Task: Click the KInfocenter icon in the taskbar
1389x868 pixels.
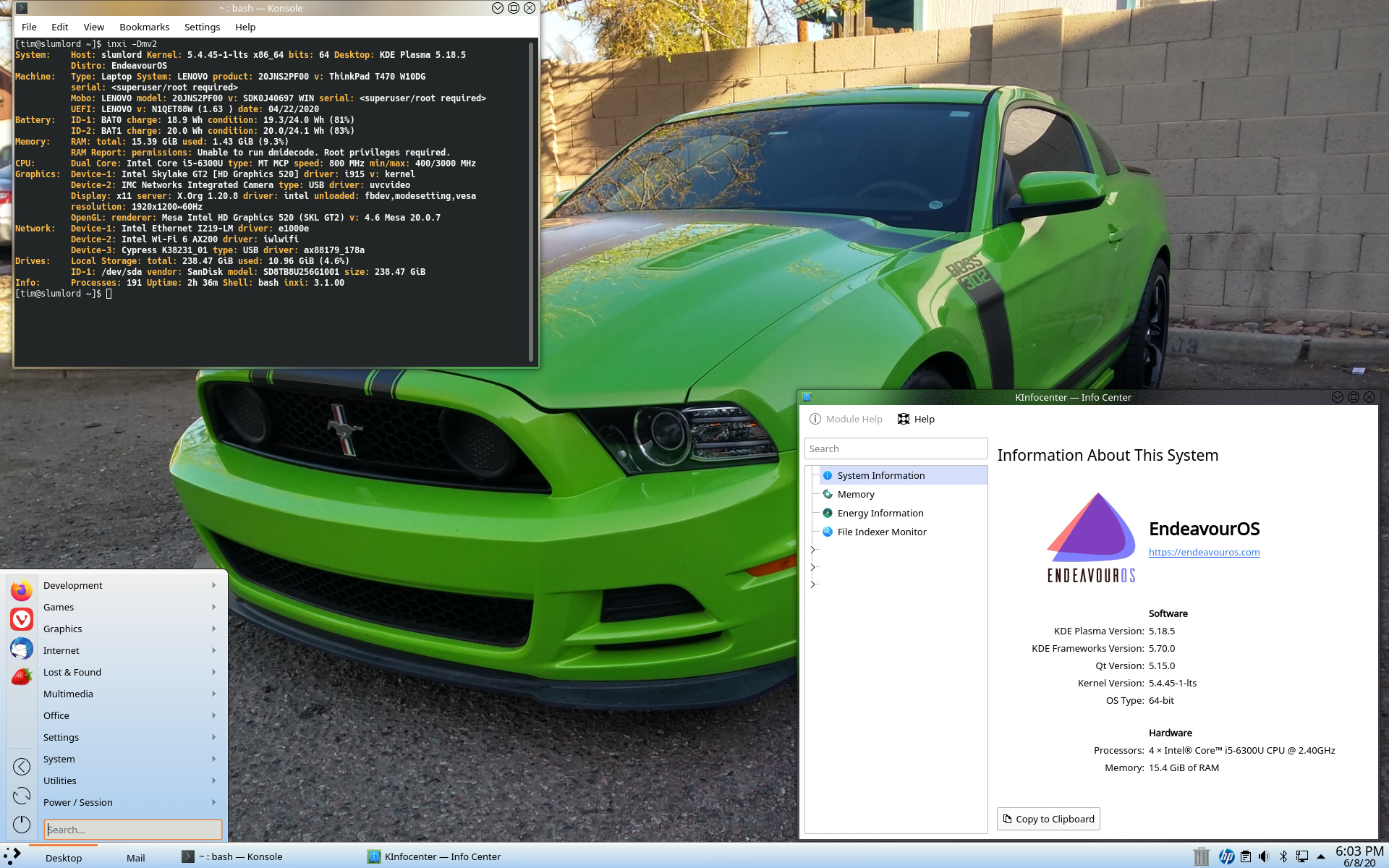Action: point(374,856)
